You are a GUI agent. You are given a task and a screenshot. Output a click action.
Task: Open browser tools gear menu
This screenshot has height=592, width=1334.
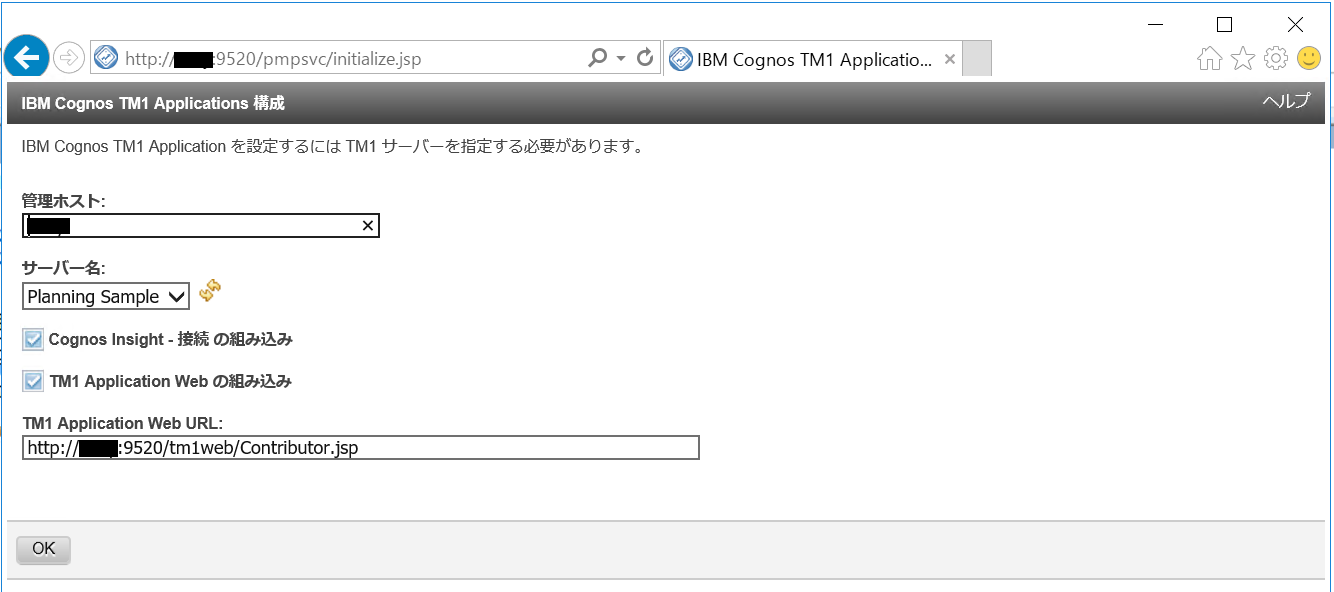1276,59
